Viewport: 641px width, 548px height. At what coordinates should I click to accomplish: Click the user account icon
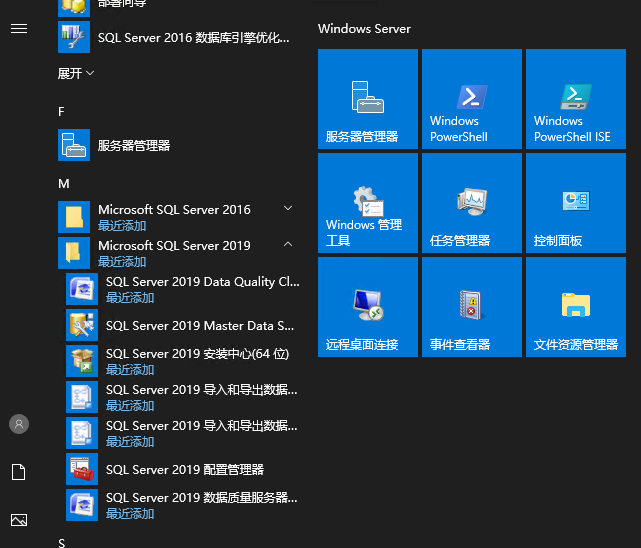[19, 424]
